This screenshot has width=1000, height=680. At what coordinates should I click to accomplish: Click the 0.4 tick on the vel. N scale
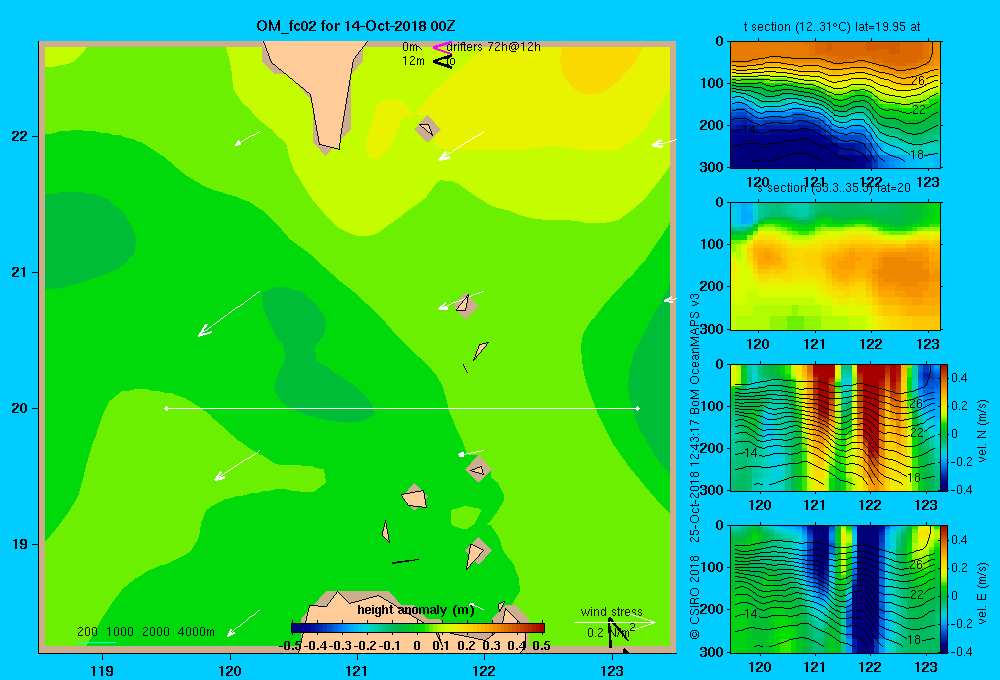click(x=959, y=378)
